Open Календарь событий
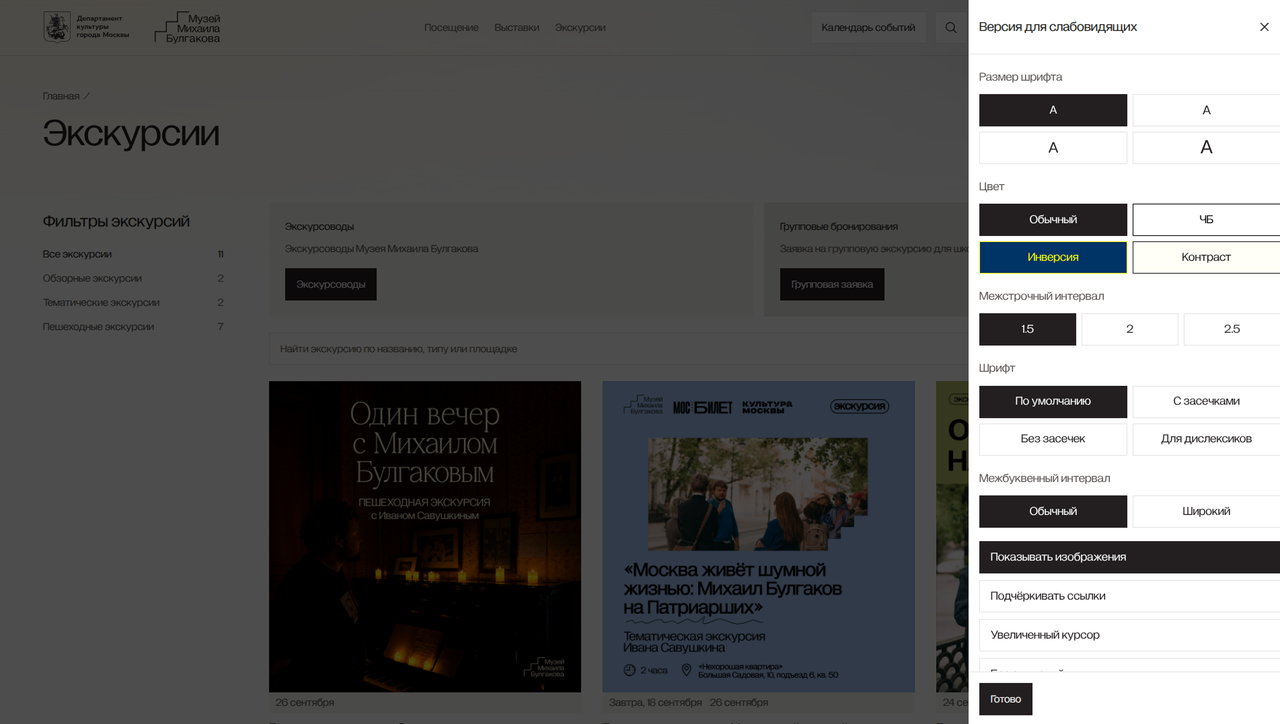The image size is (1280, 724). 868,28
